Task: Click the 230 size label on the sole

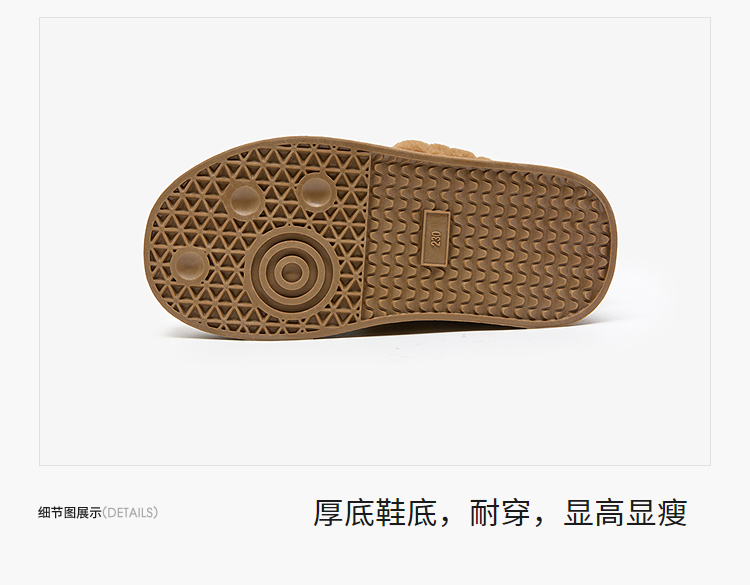Action: (436, 238)
